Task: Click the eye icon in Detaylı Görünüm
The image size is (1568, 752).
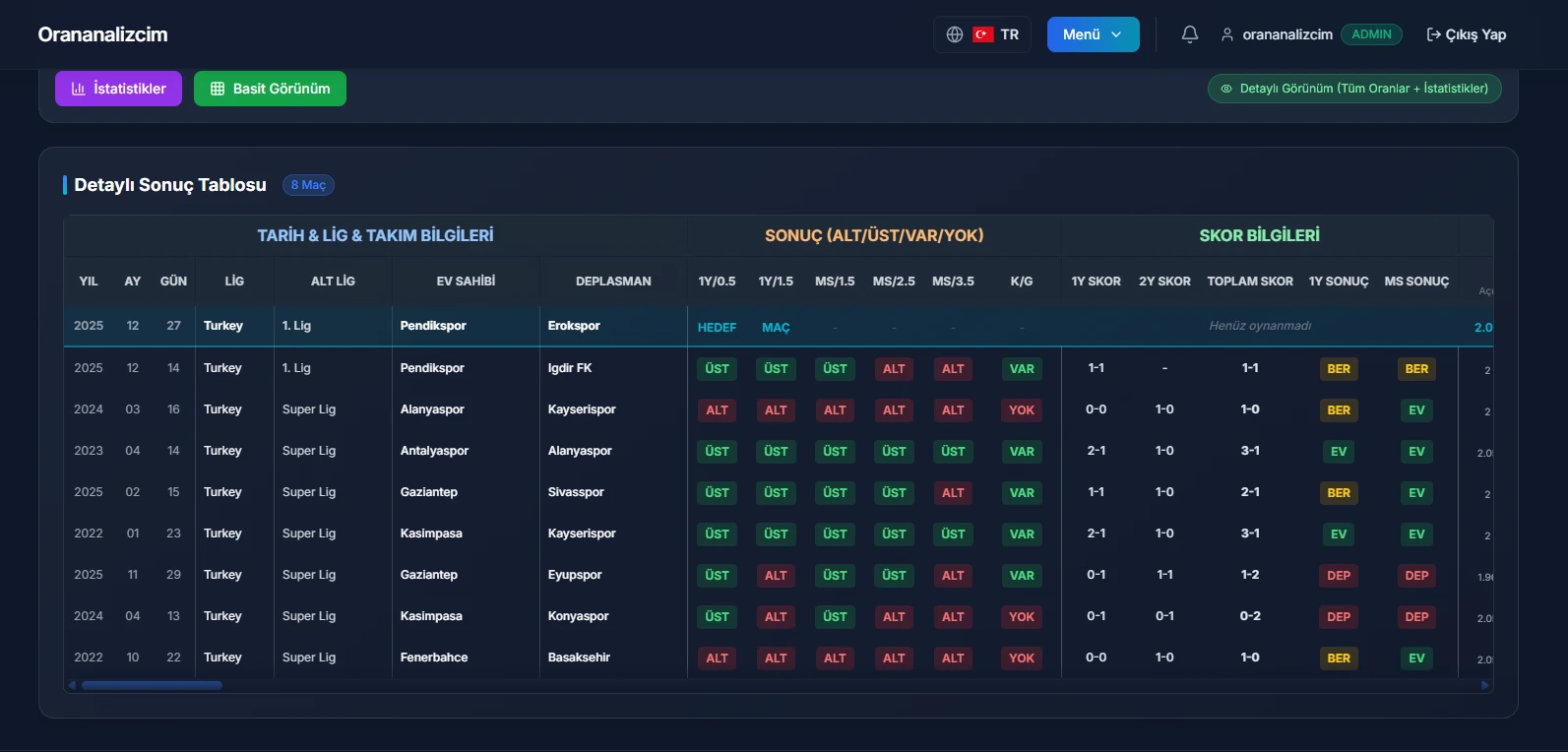Action: (1226, 89)
